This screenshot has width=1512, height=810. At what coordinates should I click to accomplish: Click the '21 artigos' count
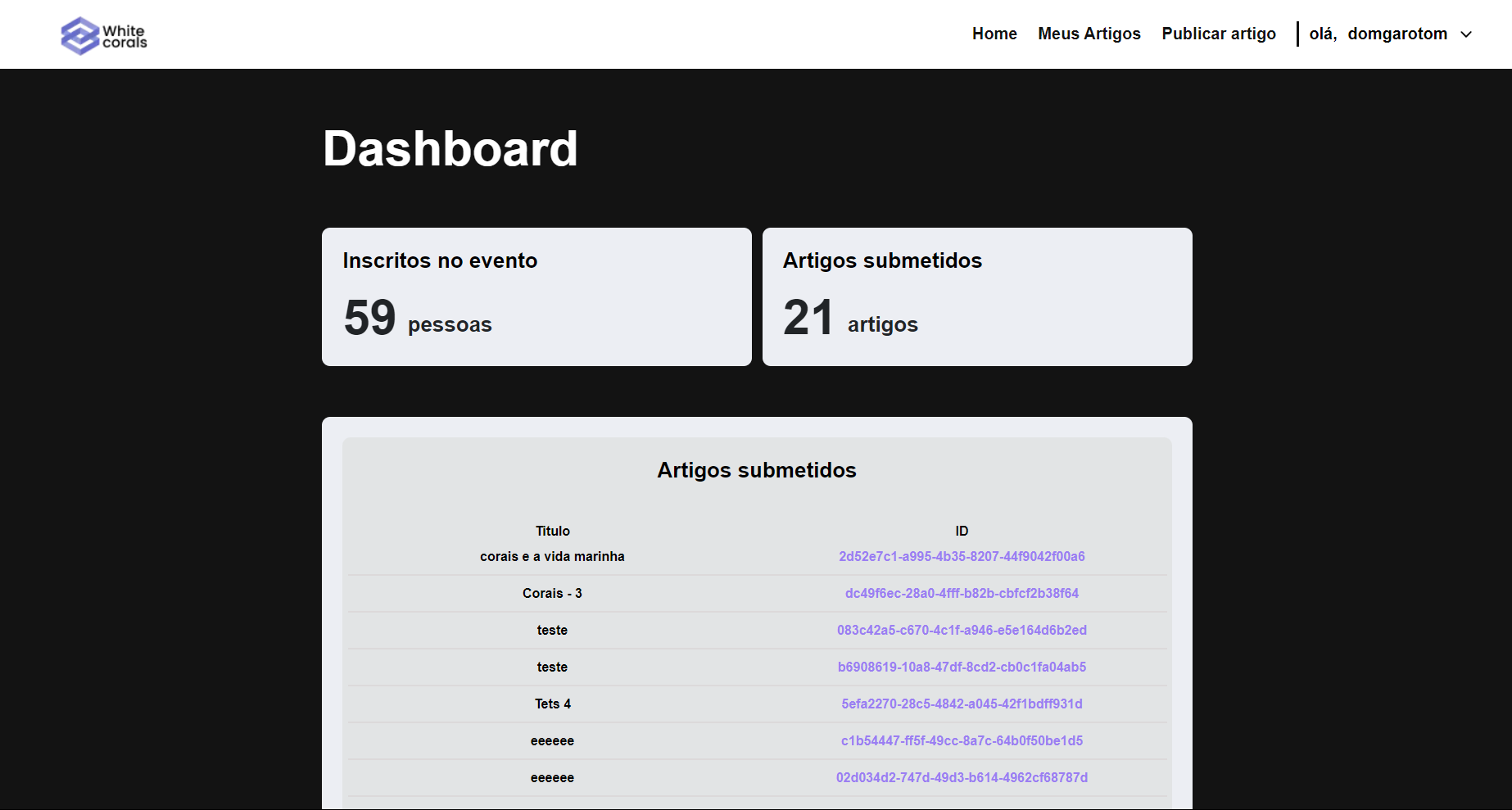point(850,318)
